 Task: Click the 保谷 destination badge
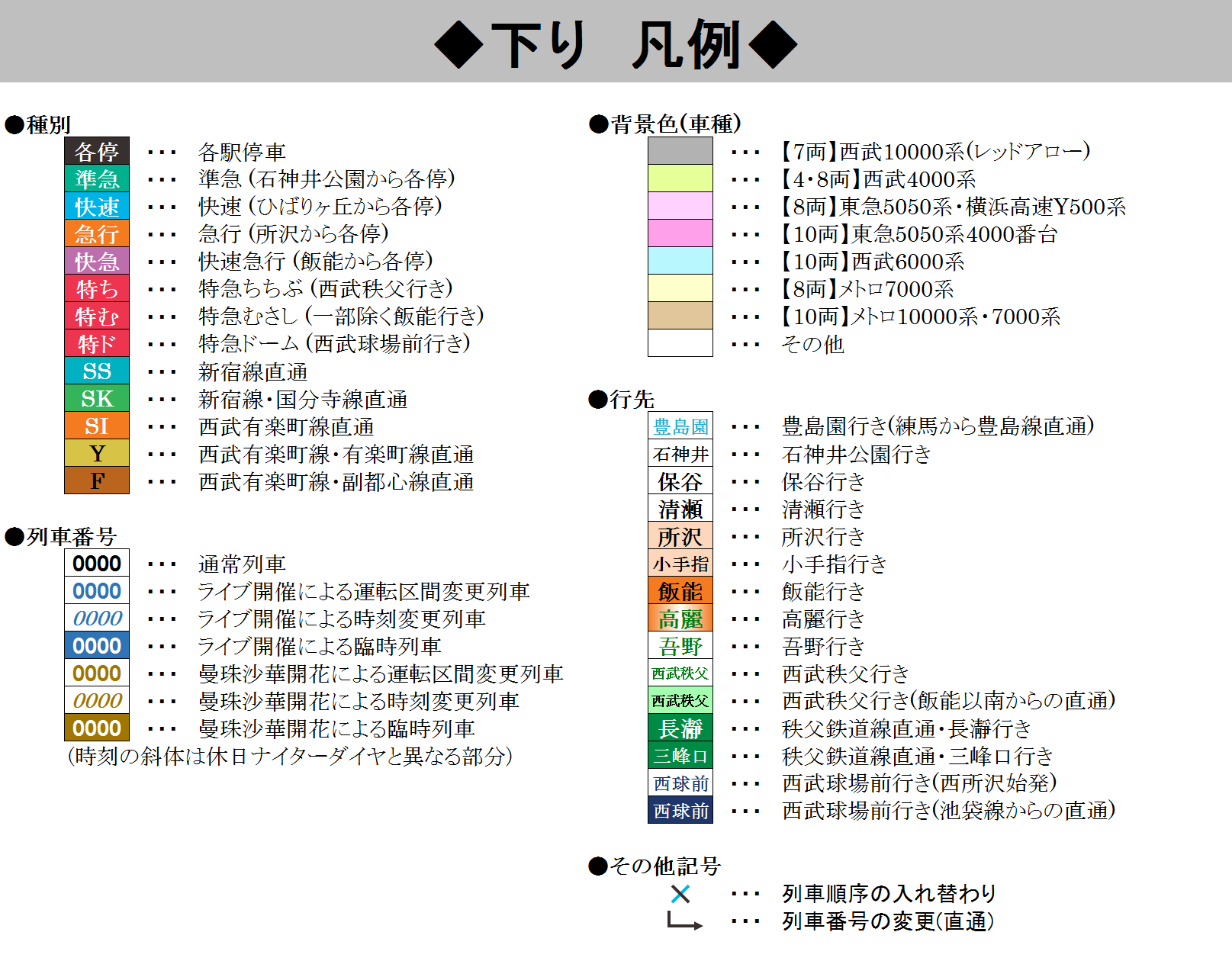pyautogui.click(x=680, y=480)
